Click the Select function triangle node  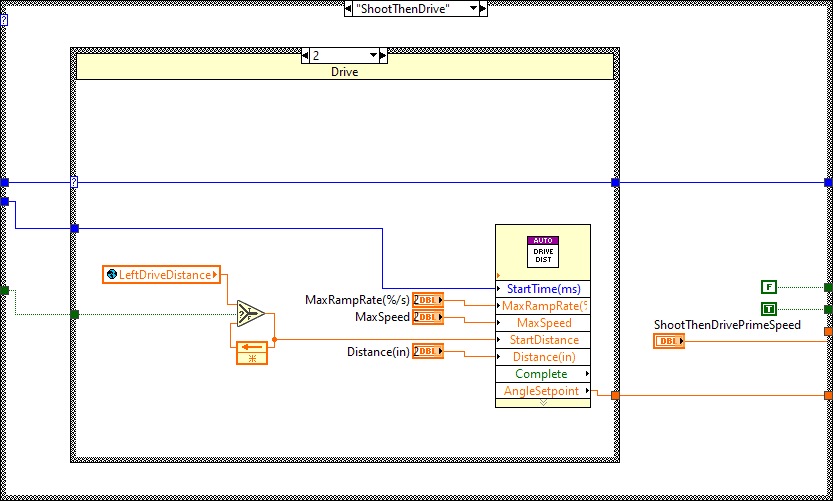246,314
